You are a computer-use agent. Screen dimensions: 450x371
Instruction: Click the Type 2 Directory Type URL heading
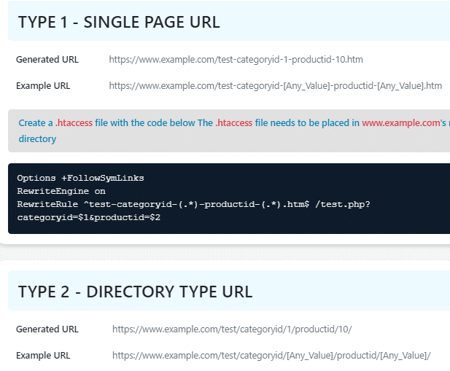coord(135,292)
